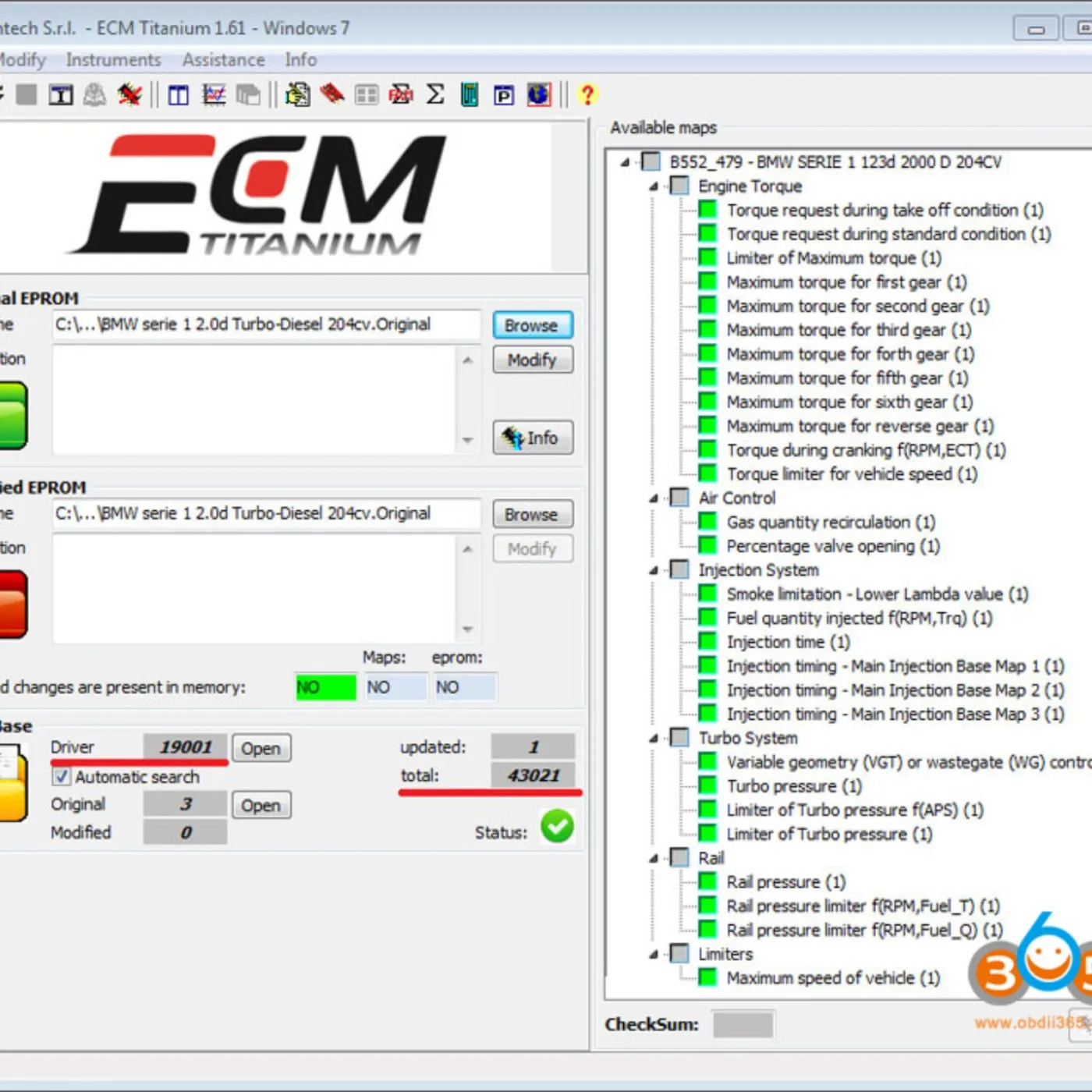
Task: Check the Engine Torque group checkbox
Action: pos(679,186)
